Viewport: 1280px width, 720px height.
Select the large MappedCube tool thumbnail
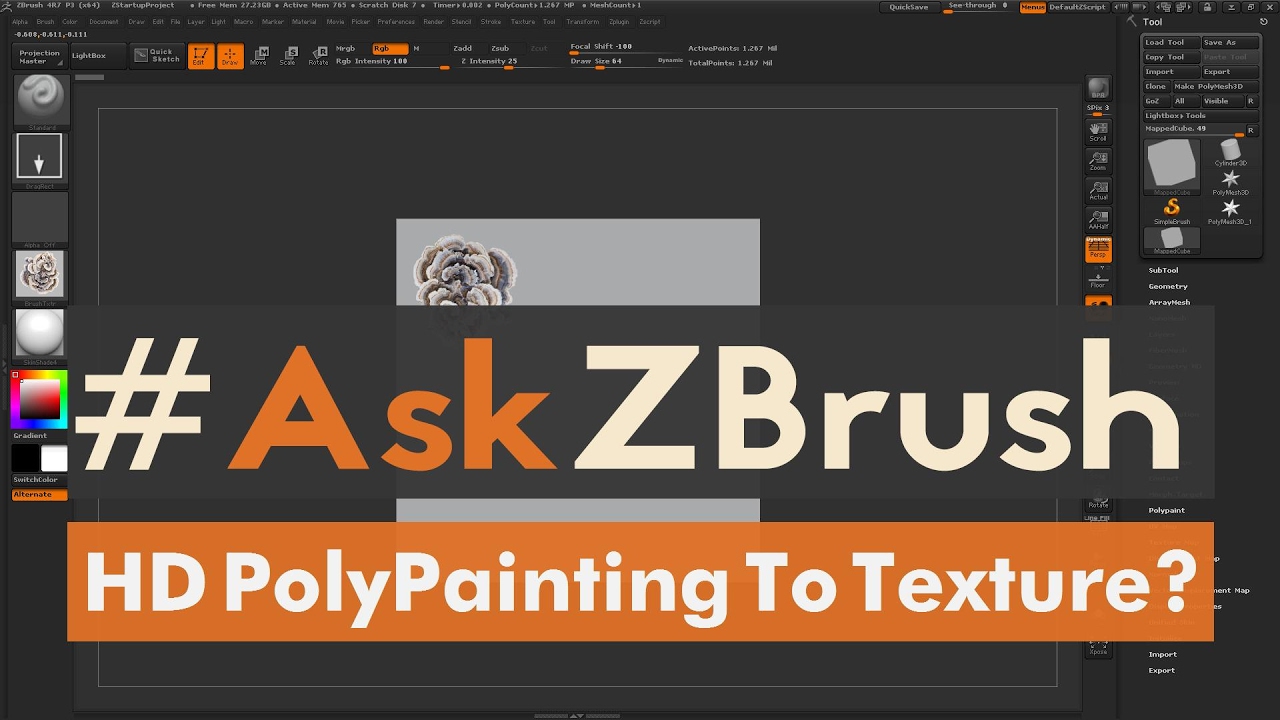pos(1172,165)
